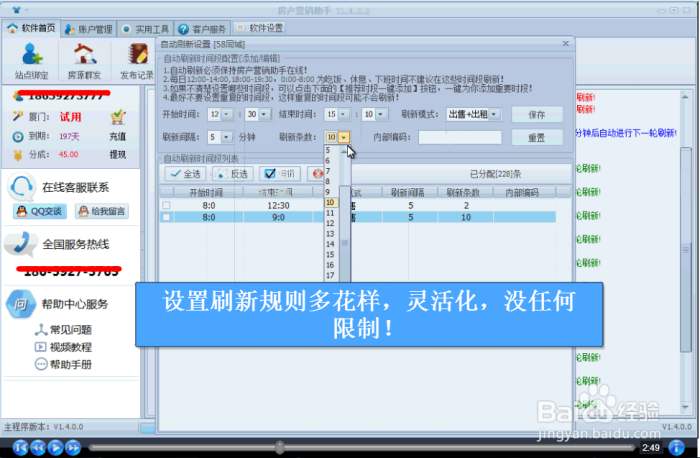
Task: Click the 内部编码 input field
Action: coord(460,137)
